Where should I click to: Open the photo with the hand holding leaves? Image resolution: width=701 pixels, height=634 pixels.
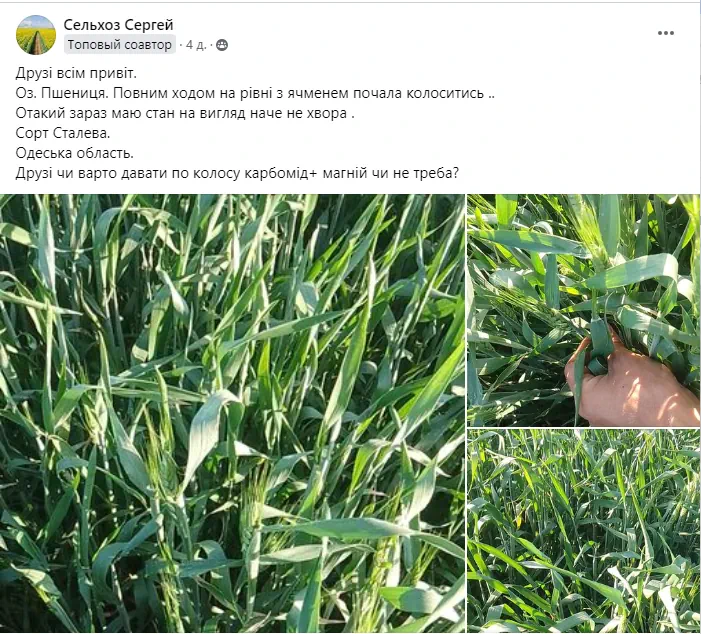(x=583, y=310)
